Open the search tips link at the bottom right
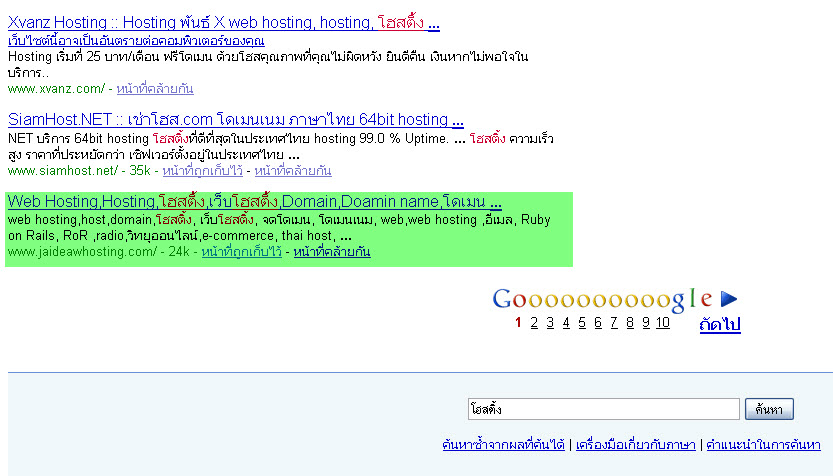Screen dimensions: 833x476 point(763,445)
